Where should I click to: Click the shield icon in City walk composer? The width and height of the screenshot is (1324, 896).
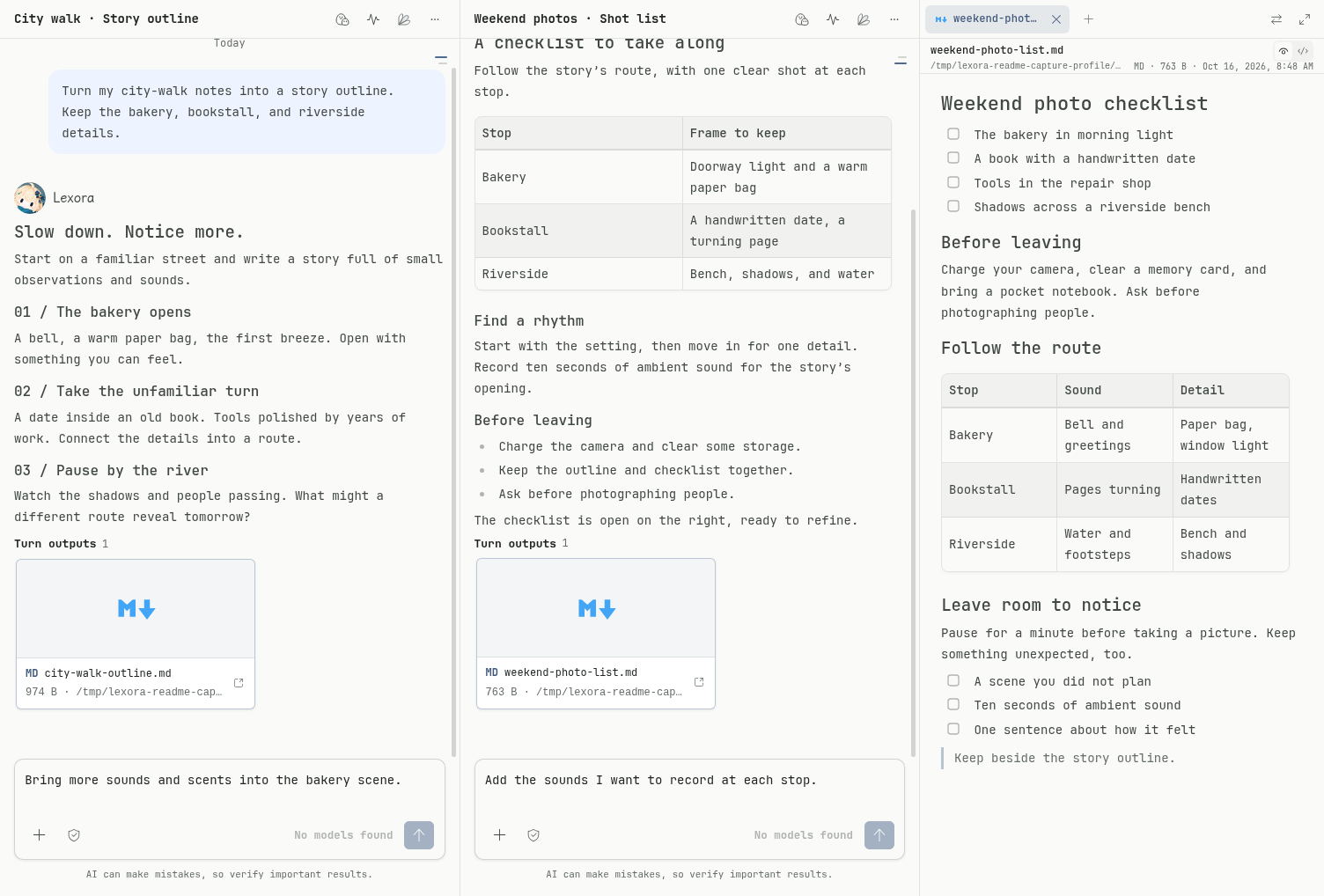(74, 835)
